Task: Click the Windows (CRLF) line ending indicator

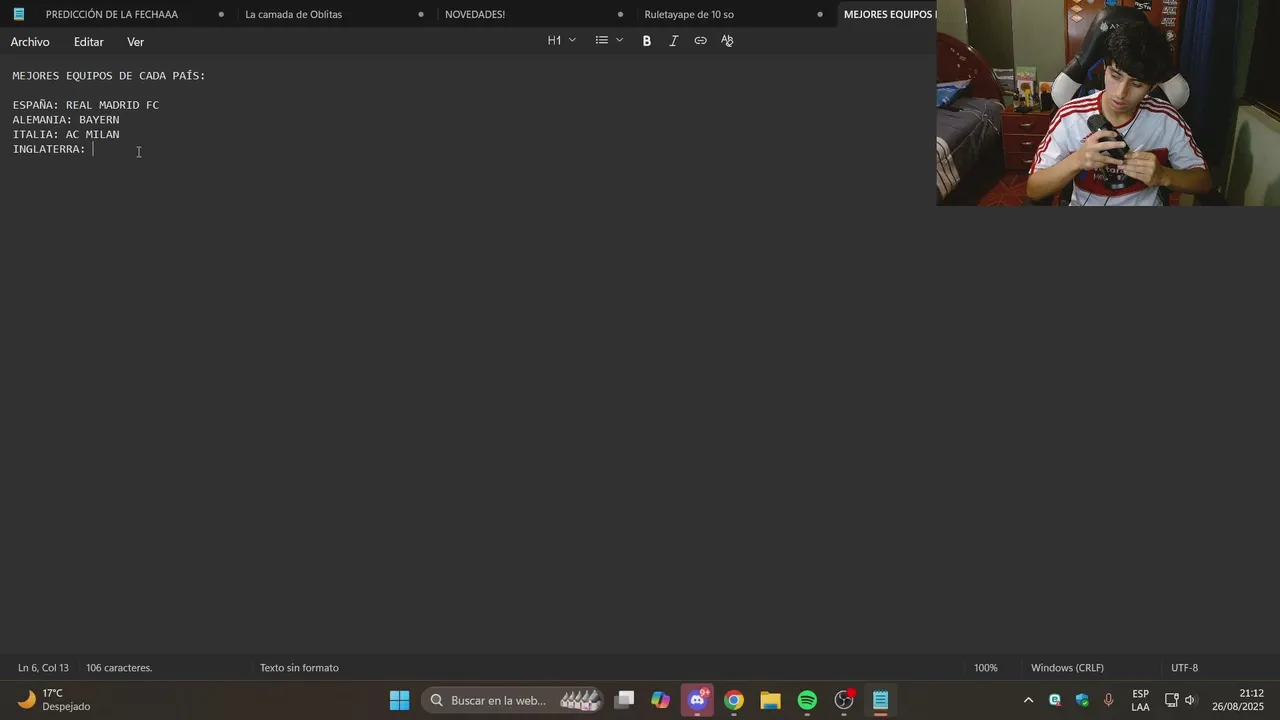Action: [x=1067, y=667]
